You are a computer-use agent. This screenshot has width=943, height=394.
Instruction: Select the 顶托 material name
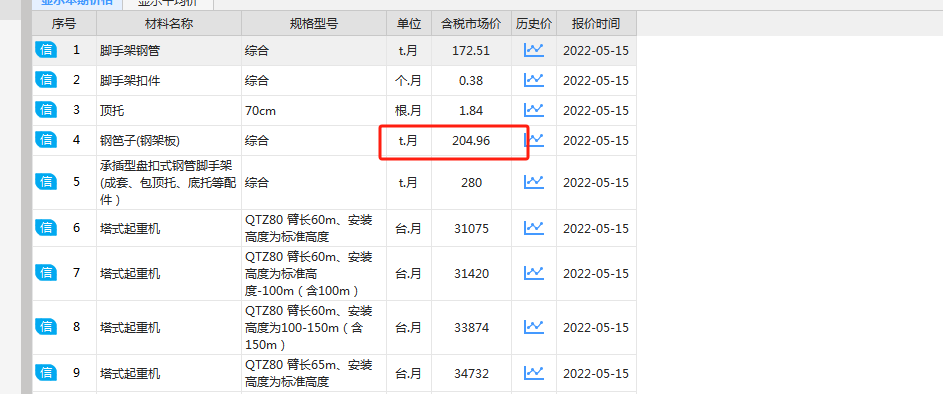pos(112,111)
